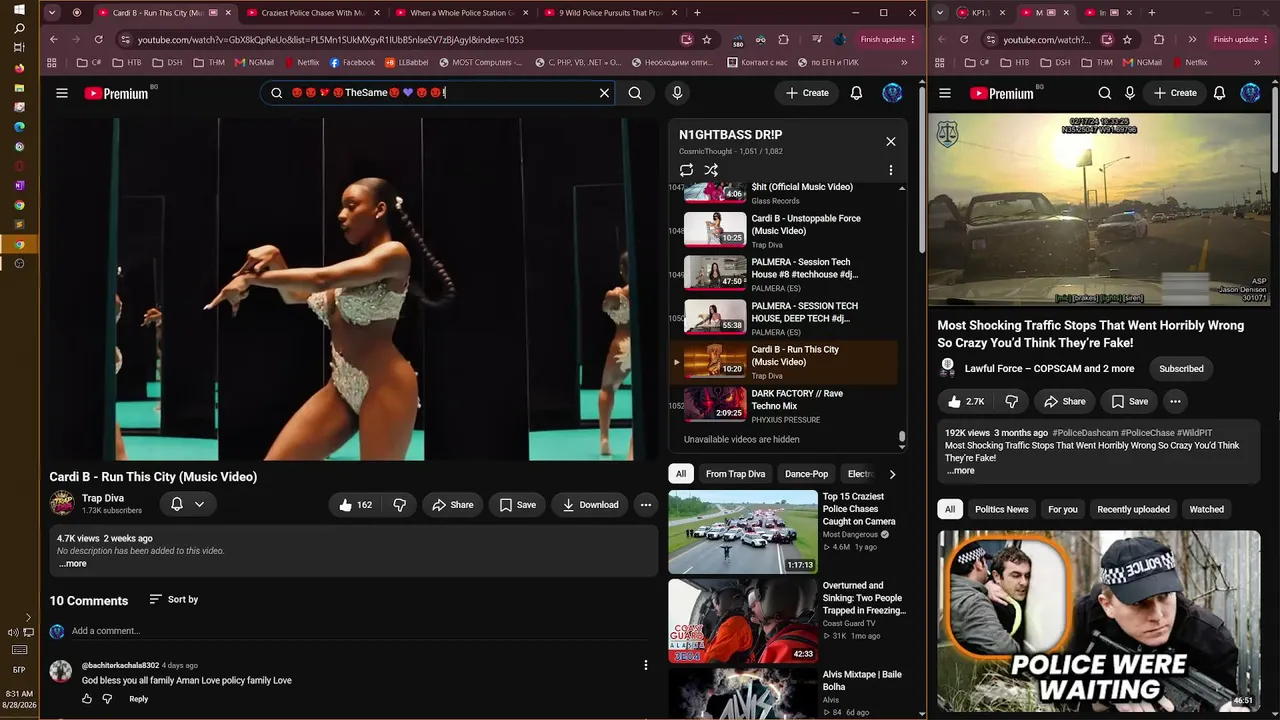This screenshot has width=1280, height=720.
Task: Click Add a comment field
Action: [x=360, y=631]
